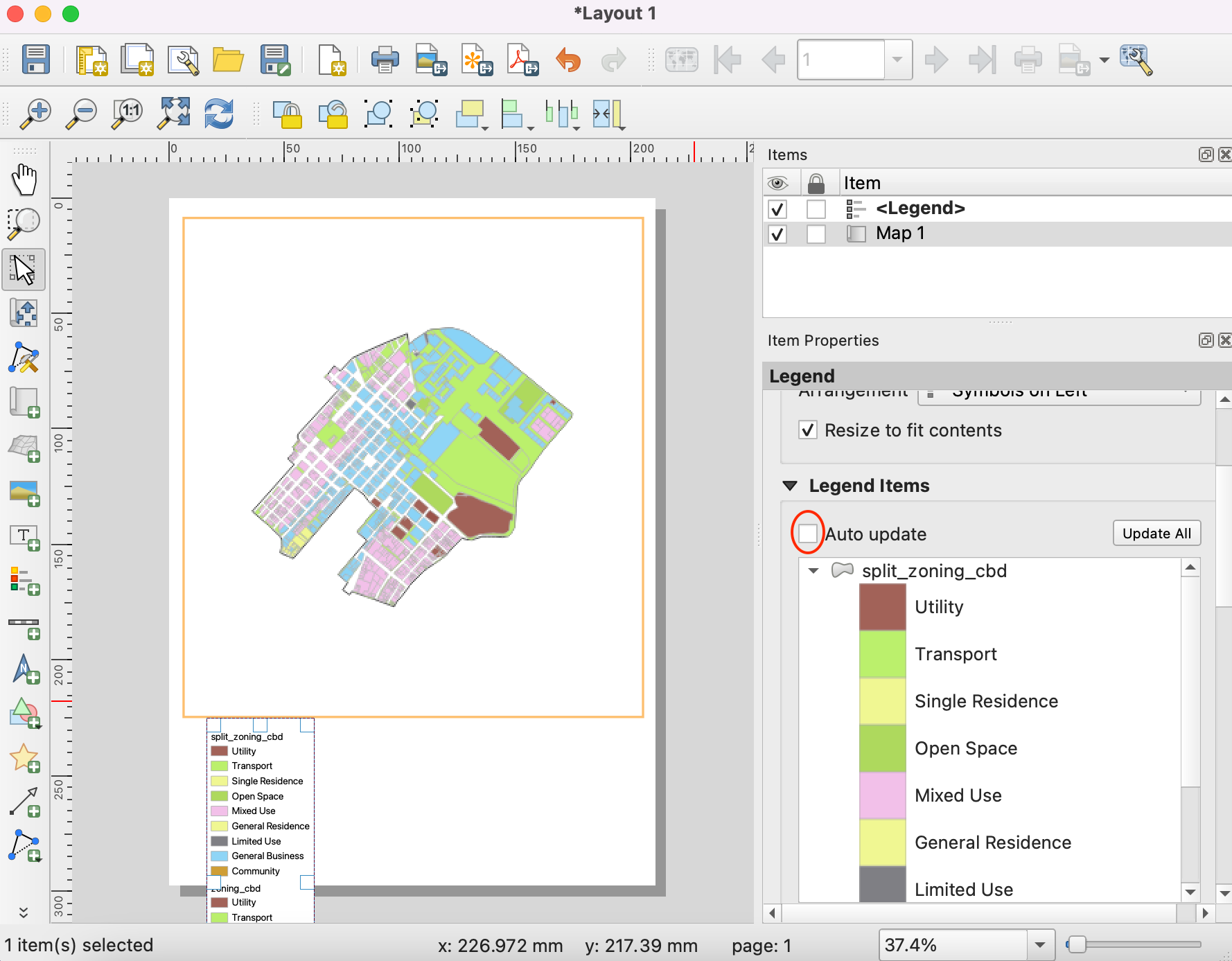Click the Export as PDF icon
Viewport: 1232px width, 961px height.
pos(522,60)
